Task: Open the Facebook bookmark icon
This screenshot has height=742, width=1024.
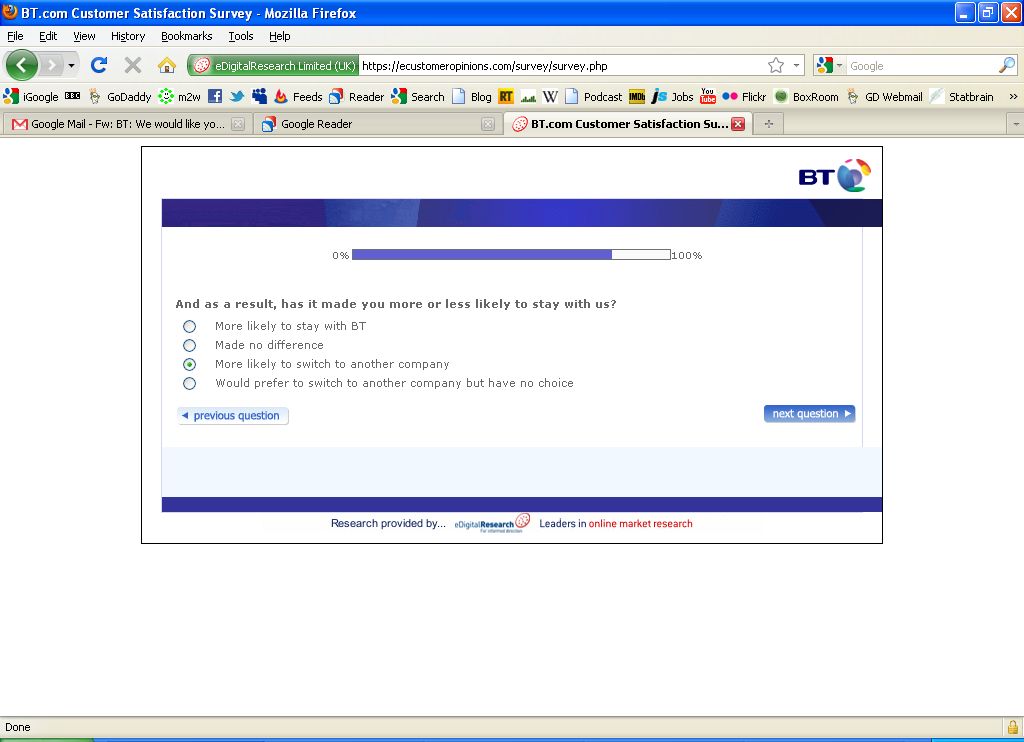Action: [215, 97]
